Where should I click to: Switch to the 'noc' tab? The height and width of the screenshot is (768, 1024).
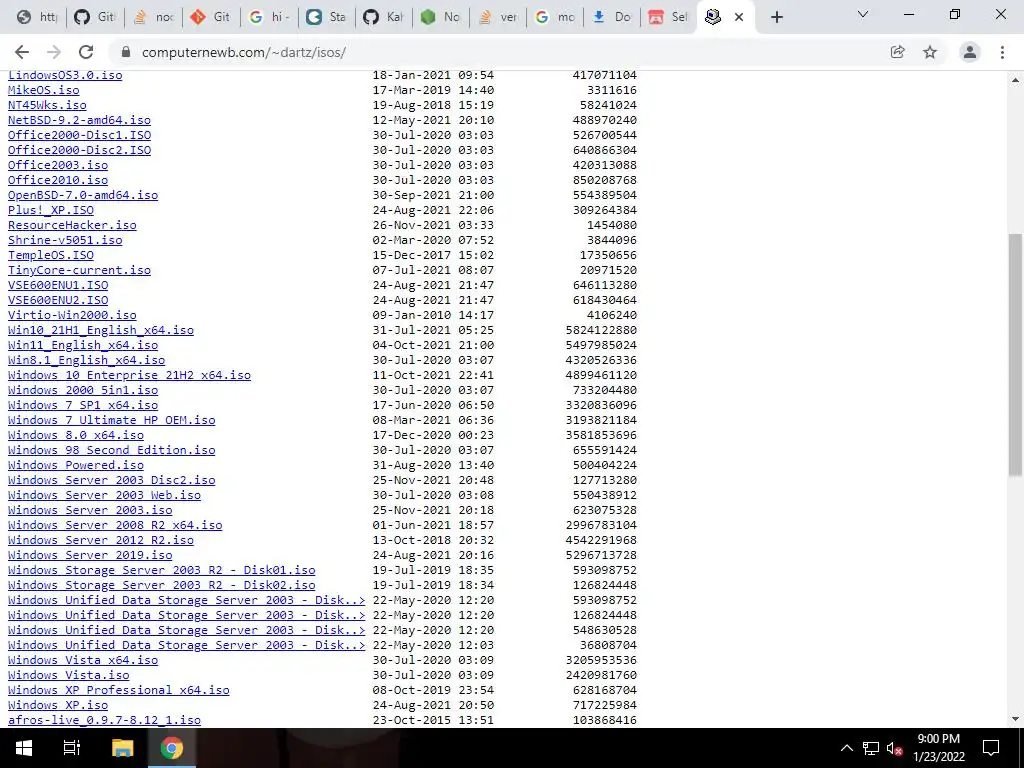coord(153,17)
